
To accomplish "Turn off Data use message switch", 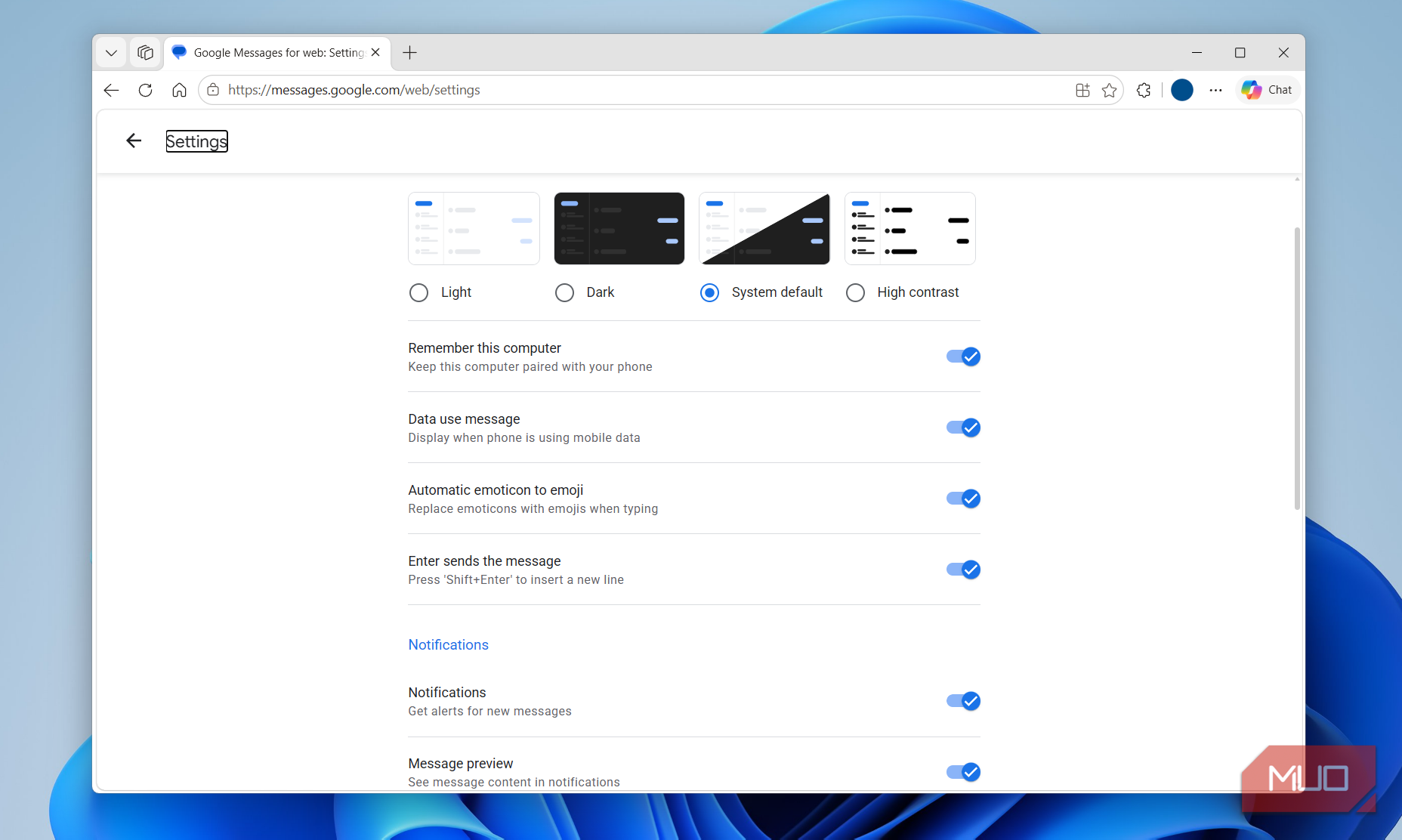I will click(963, 428).
